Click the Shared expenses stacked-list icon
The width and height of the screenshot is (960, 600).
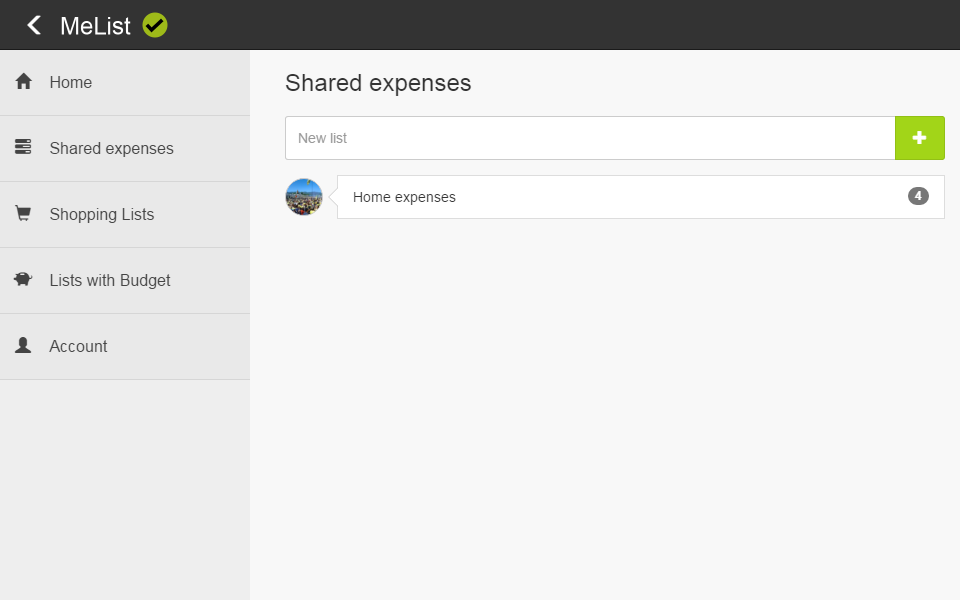pos(24,148)
